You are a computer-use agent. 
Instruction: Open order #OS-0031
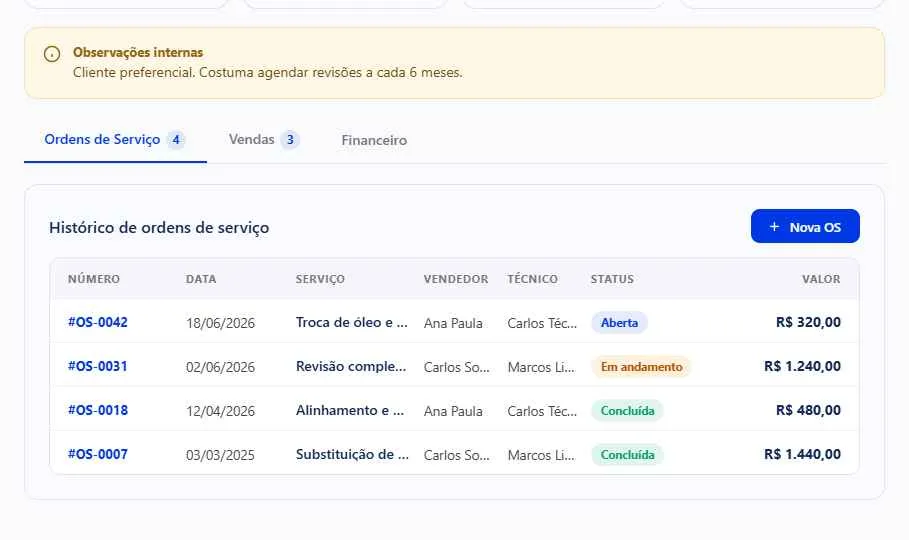(97, 367)
